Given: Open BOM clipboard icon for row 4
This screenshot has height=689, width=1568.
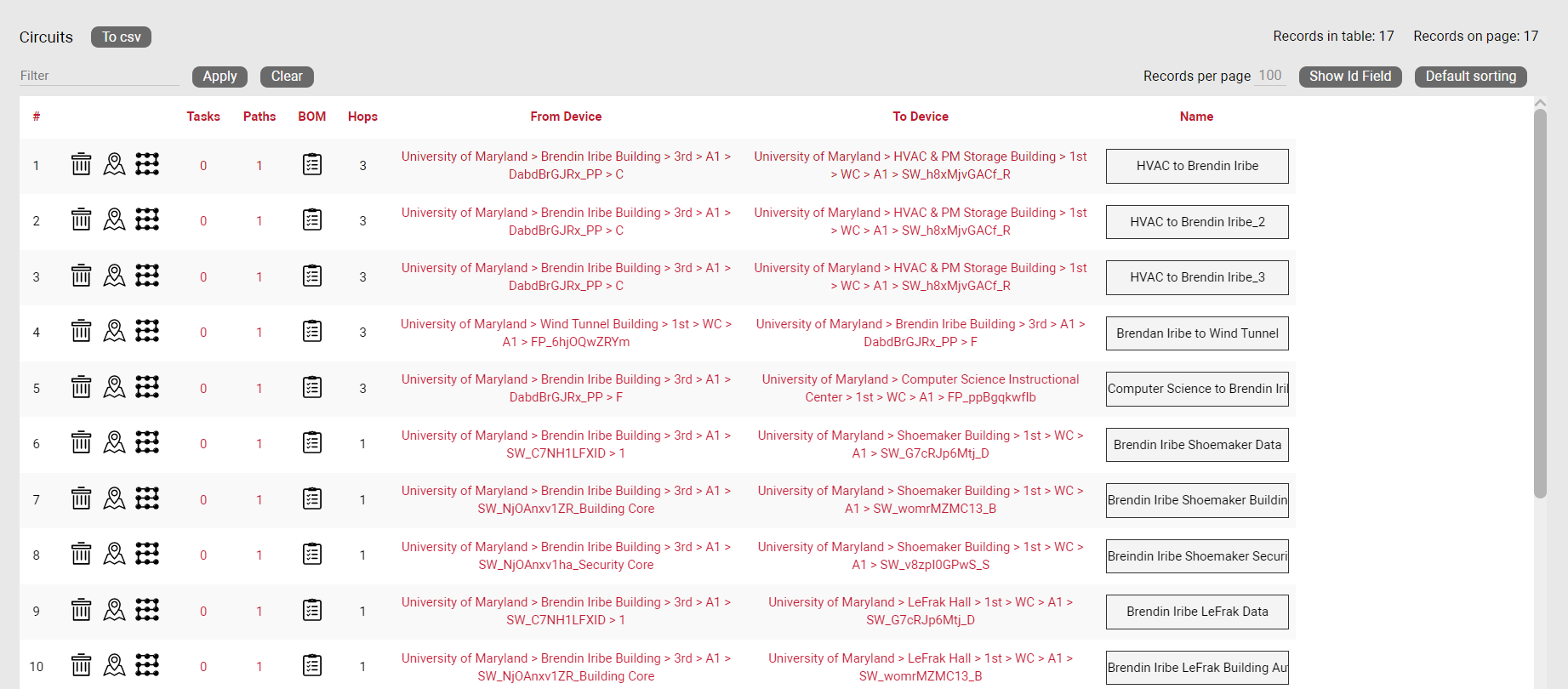Looking at the screenshot, I should pos(312,331).
